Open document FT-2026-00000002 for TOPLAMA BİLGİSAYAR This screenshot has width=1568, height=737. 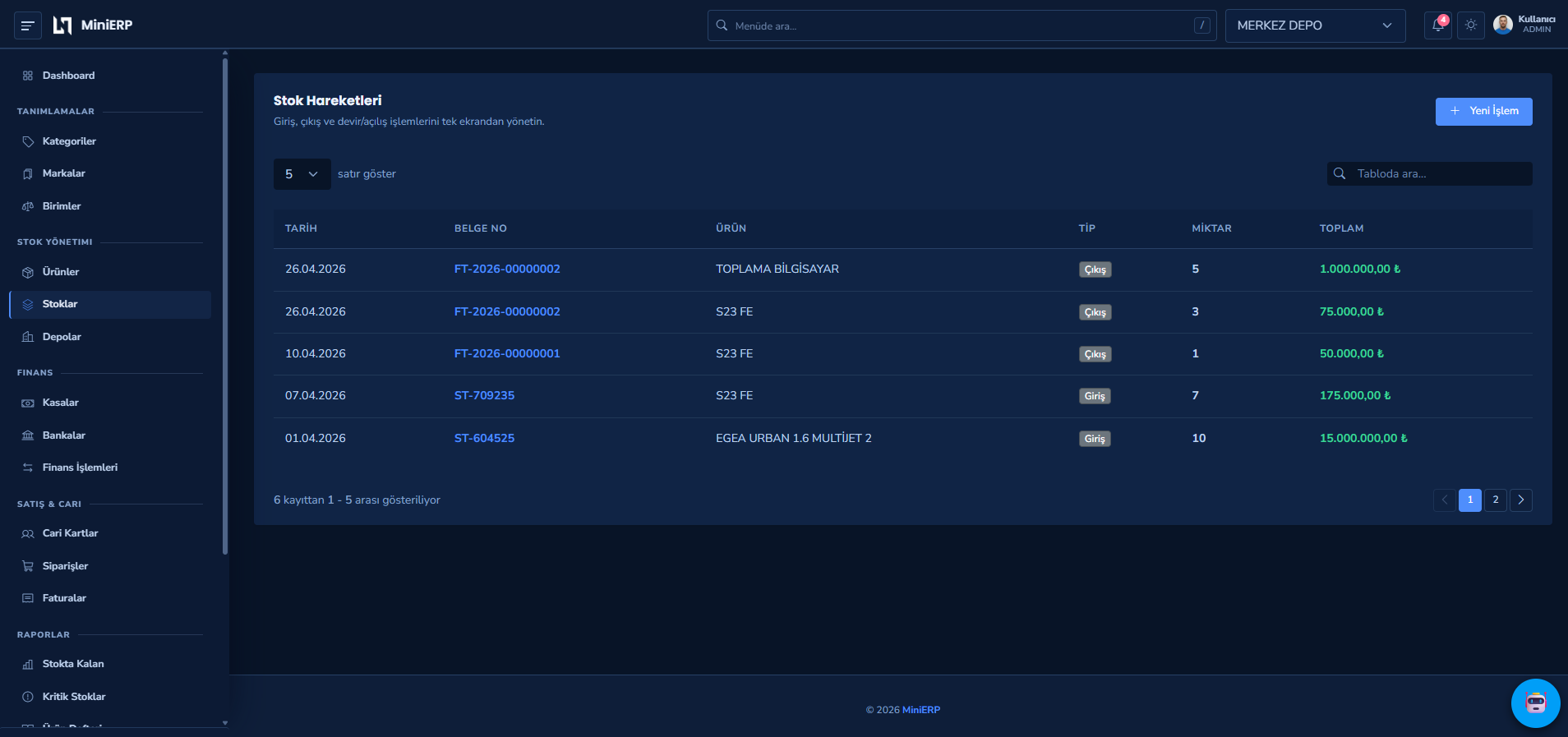click(x=507, y=269)
